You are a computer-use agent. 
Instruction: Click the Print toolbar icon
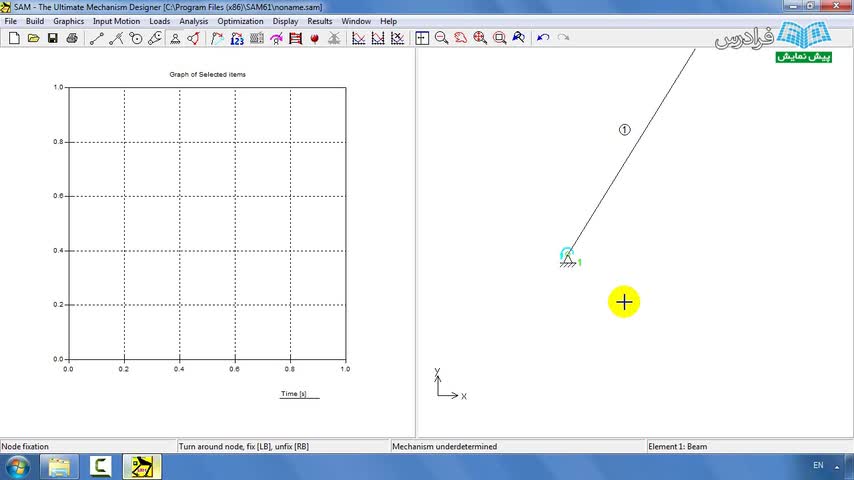tap(72, 38)
